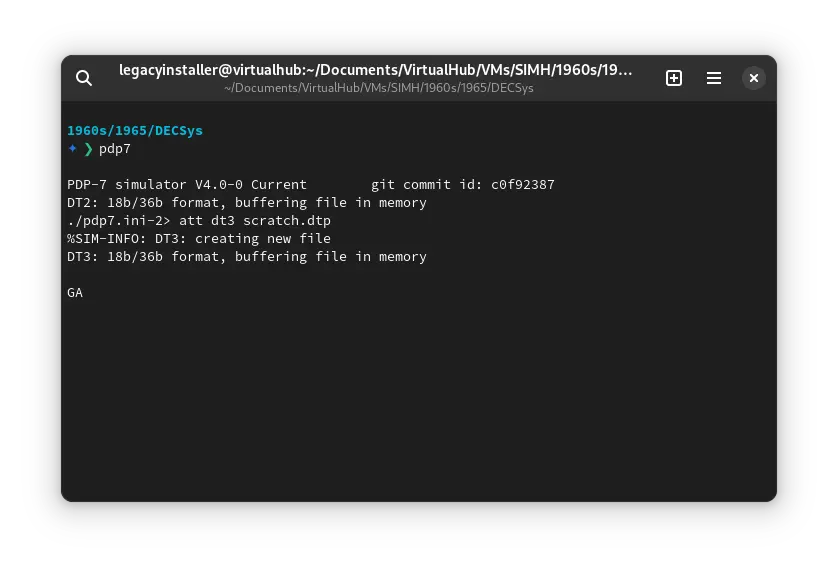The width and height of the screenshot is (838, 569).
Task: Open a new terminal tab
Action: [674, 78]
